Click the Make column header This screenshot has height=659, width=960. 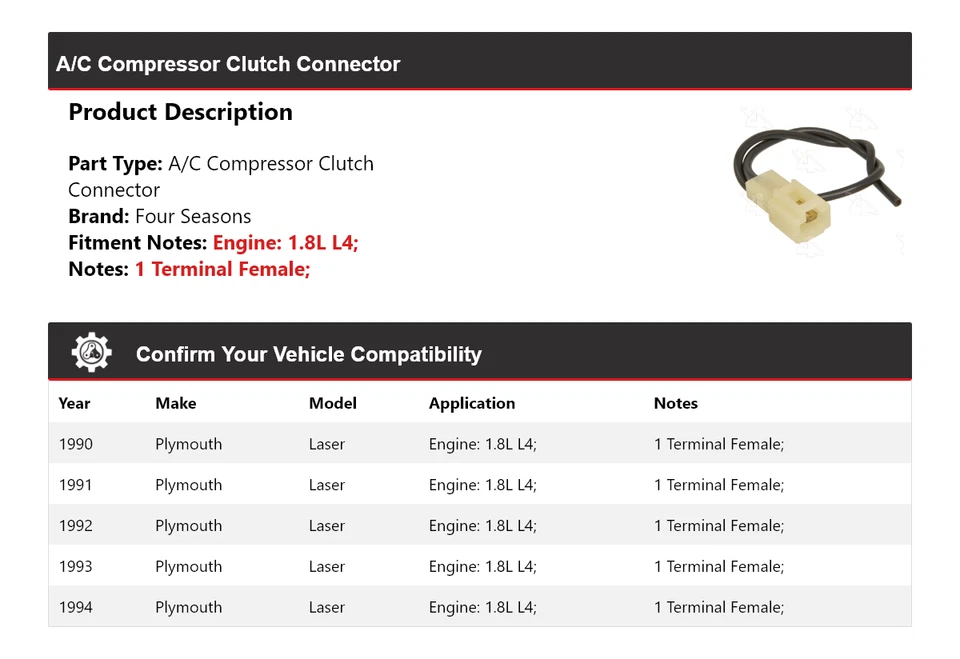click(175, 403)
